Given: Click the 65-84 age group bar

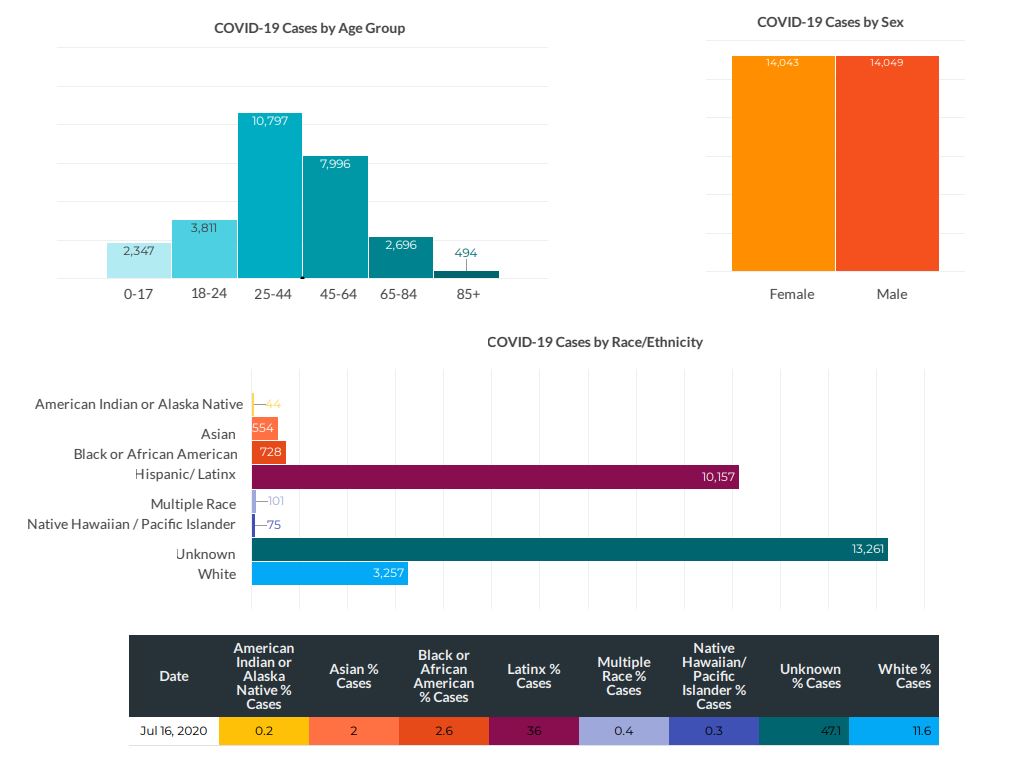Looking at the screenshot, I should (x=400, y=257).
